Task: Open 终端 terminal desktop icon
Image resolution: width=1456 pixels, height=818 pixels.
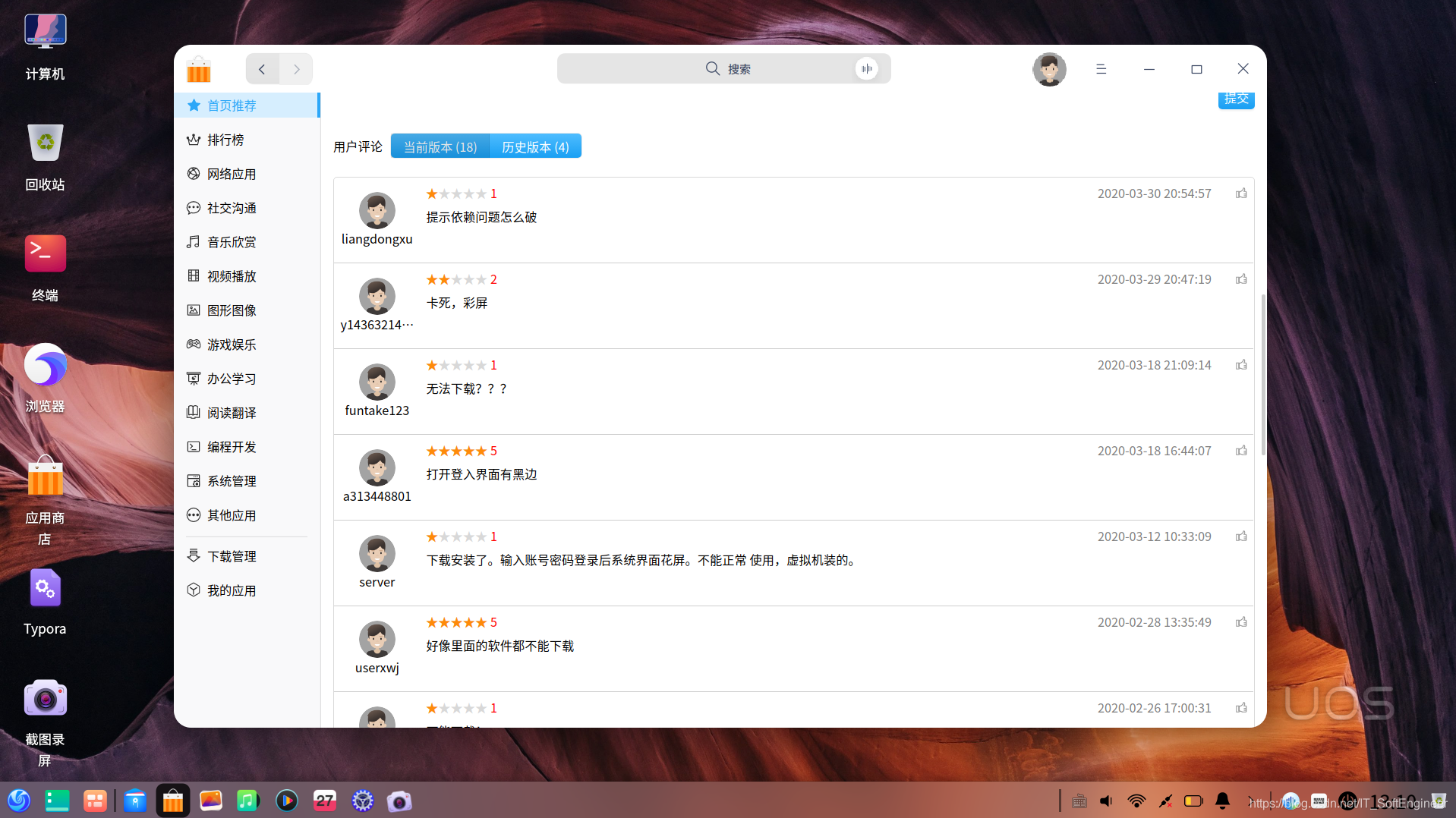Action: (x=45, y=269)
